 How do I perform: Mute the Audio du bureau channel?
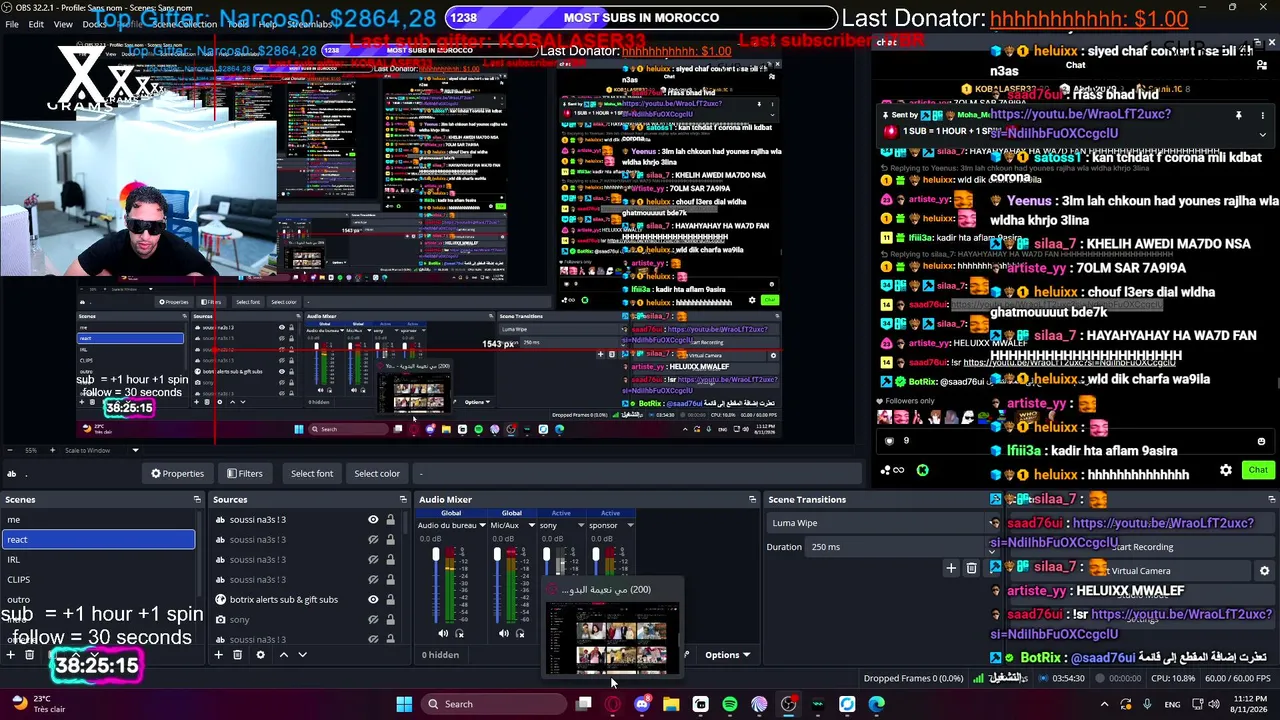[443, 633]
